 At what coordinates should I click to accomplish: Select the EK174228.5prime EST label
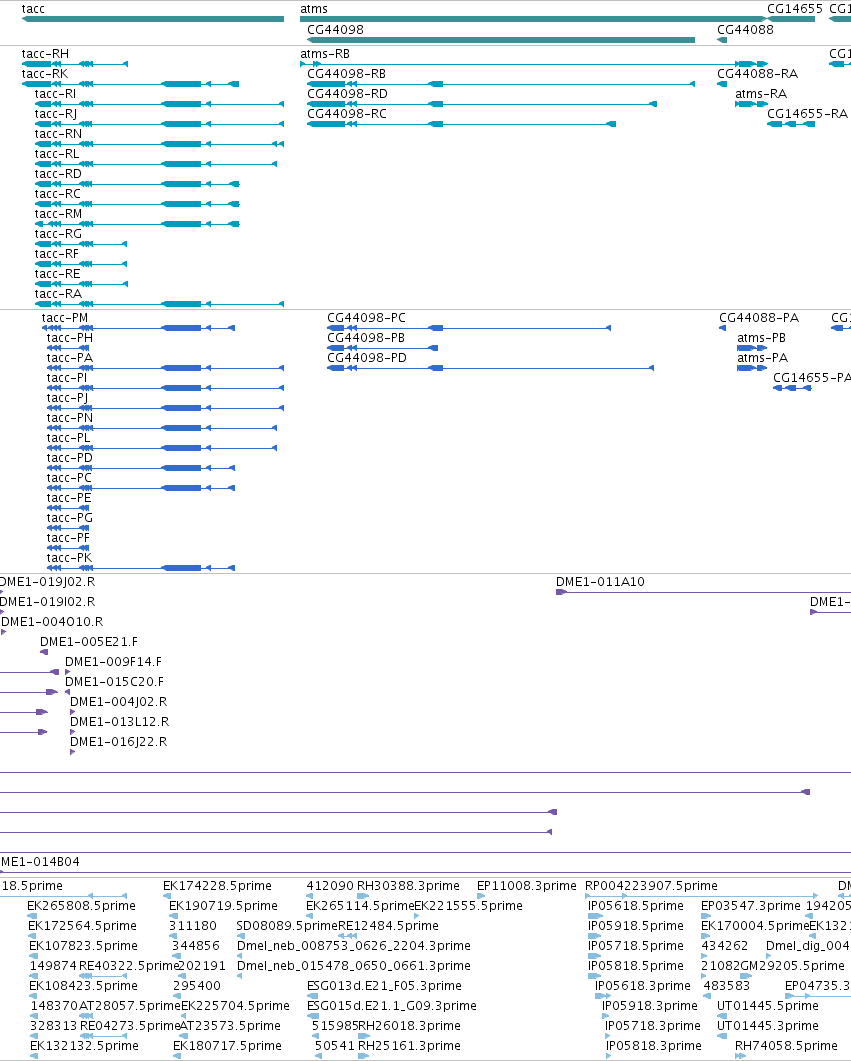point(217,886)
